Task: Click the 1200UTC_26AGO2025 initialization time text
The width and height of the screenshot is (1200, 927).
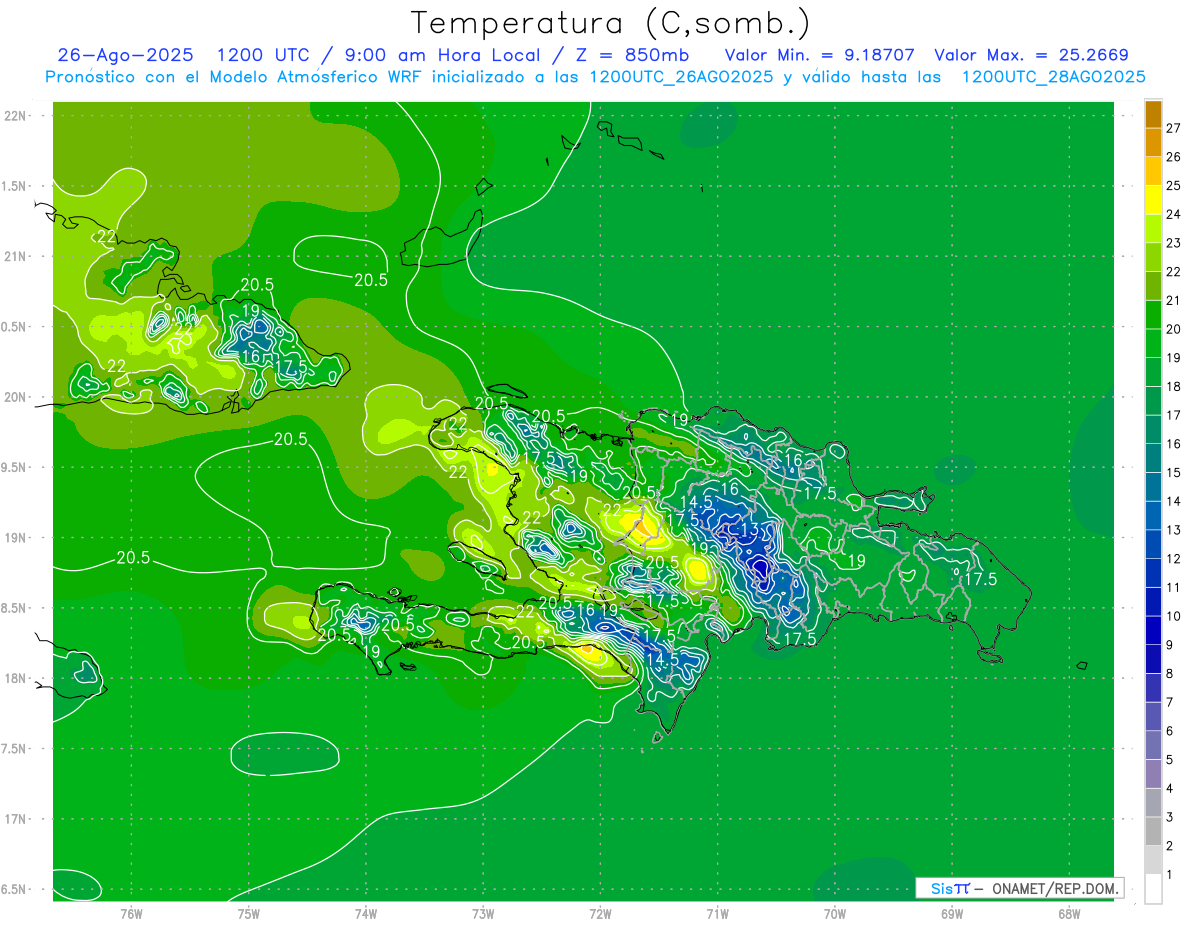Action: click(681, 77)
